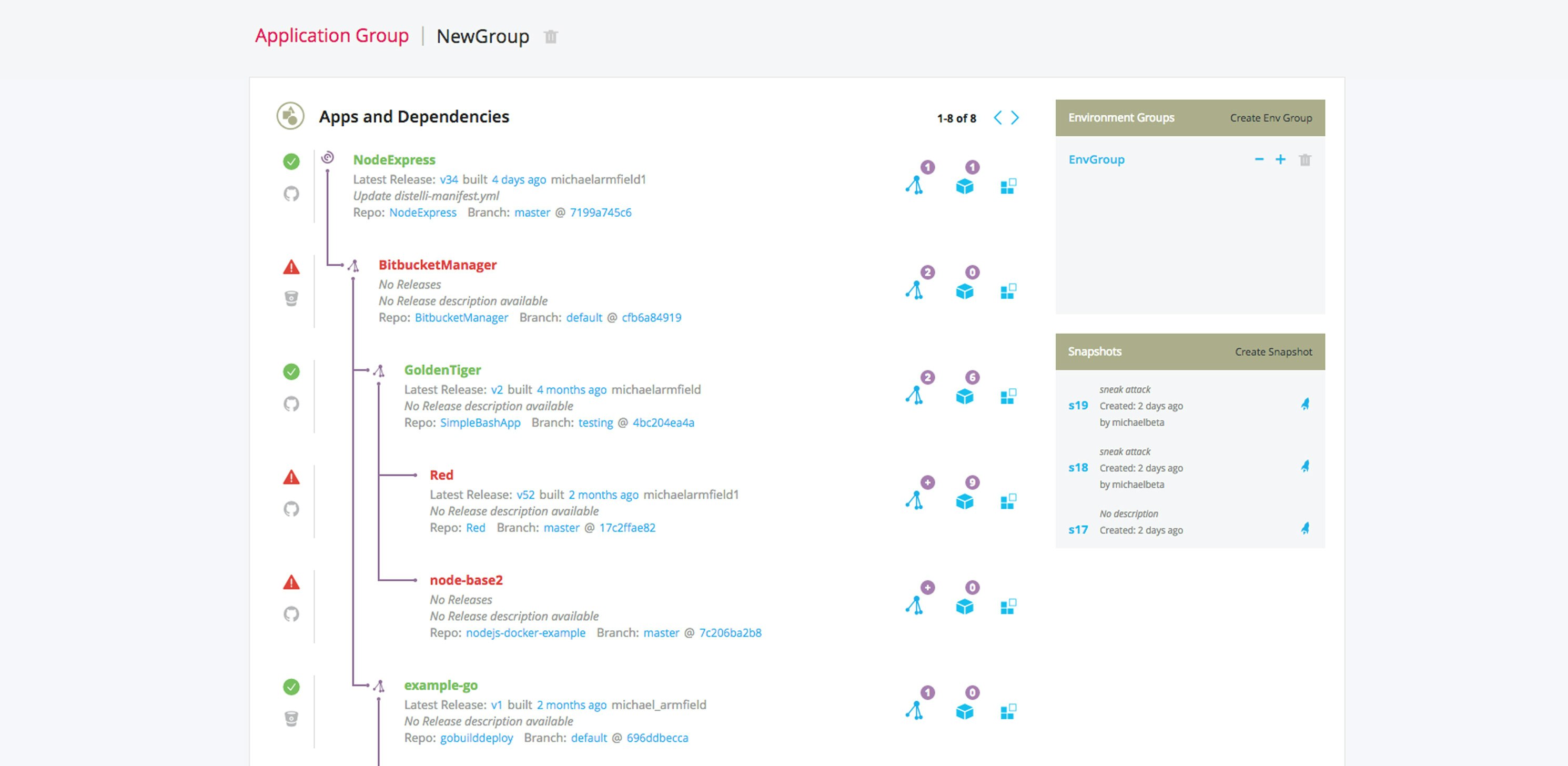
Task: Click the plus icon on the EnvGroup row
Action: [1281, 159]
